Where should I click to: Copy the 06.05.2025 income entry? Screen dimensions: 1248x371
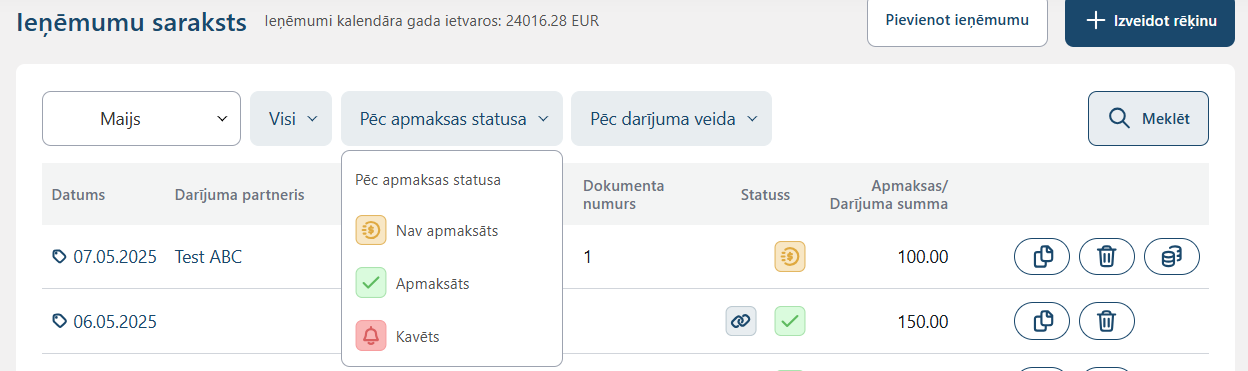click(x=1042, y=321)
